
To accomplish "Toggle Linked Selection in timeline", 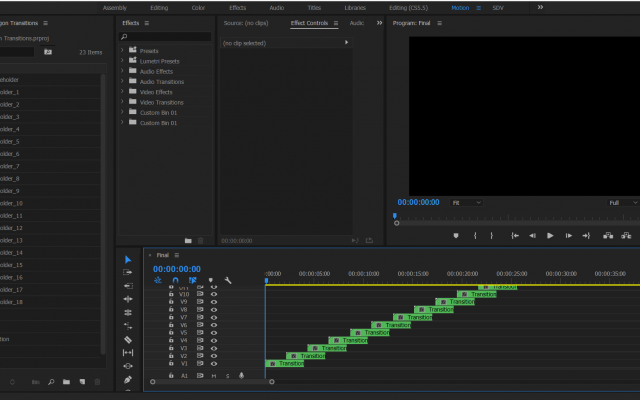I will 192,280.
